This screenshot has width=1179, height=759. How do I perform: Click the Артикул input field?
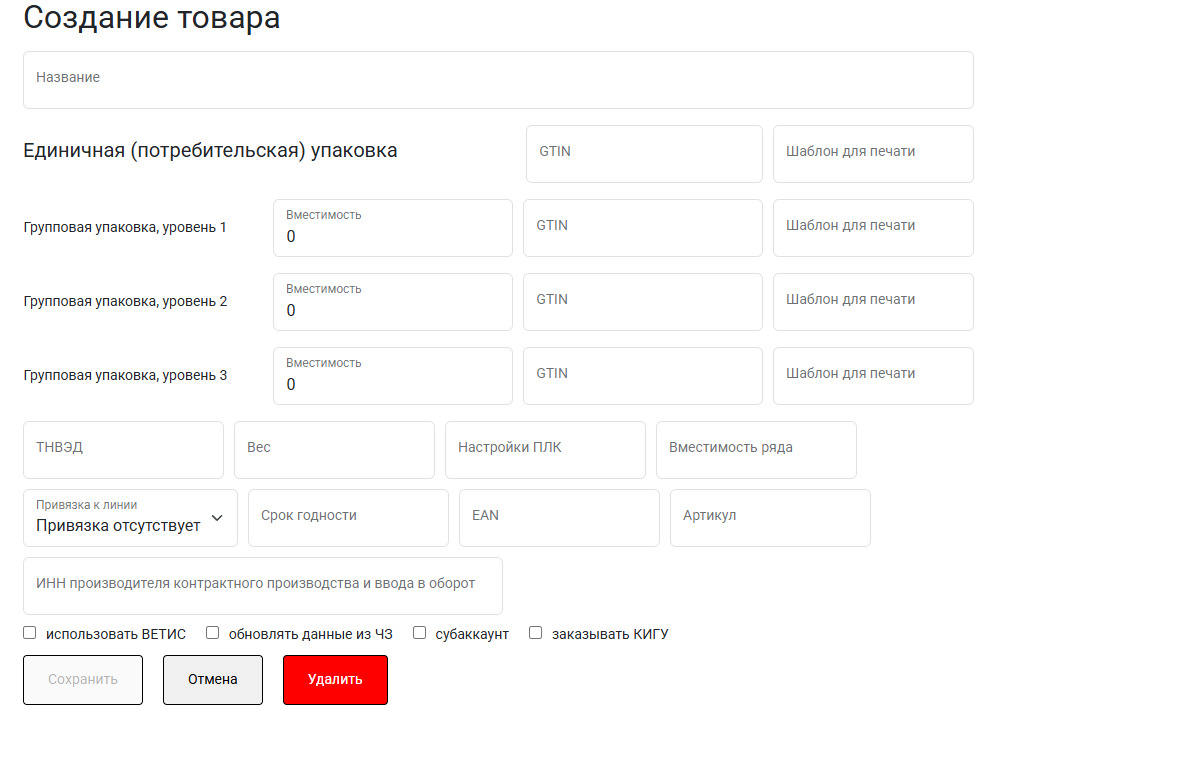tap(770, 518)
